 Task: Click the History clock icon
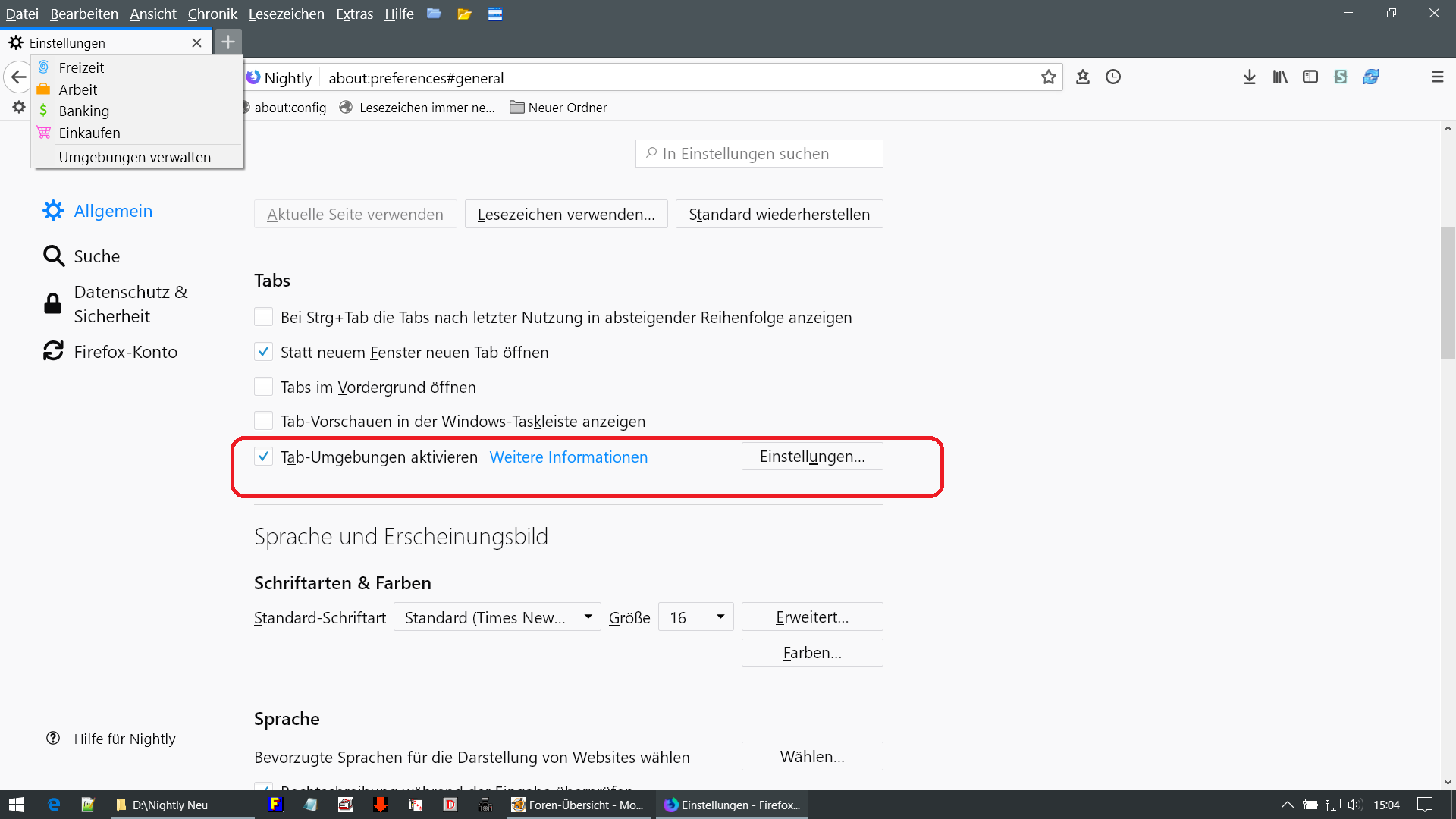pyautogui.click(x=1113, y=77)
